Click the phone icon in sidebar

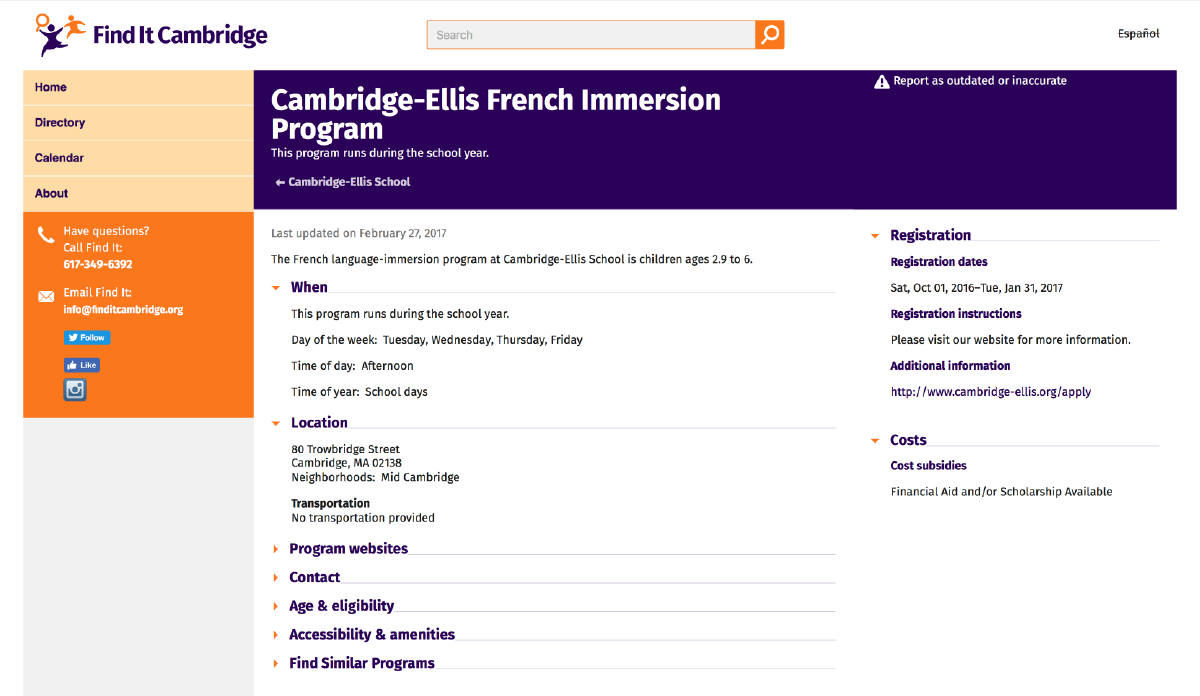(46, 236)
